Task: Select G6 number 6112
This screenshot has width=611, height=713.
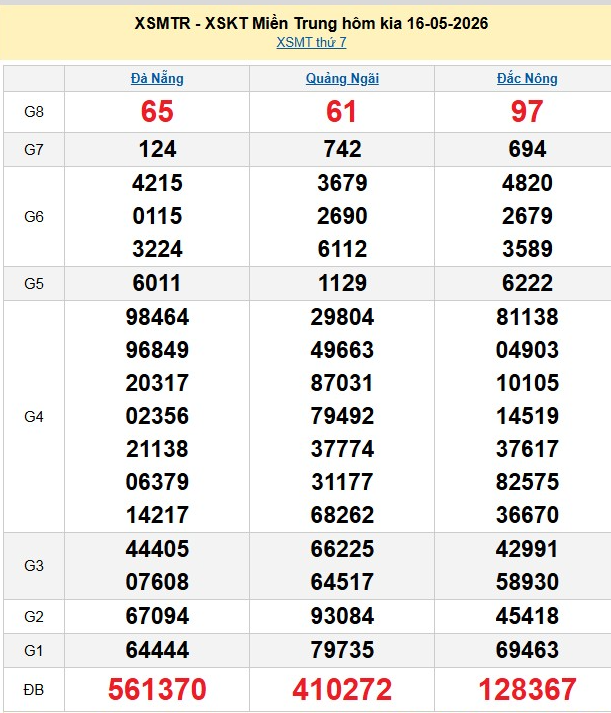Action: pyautogui.click(x=342, y=249)
